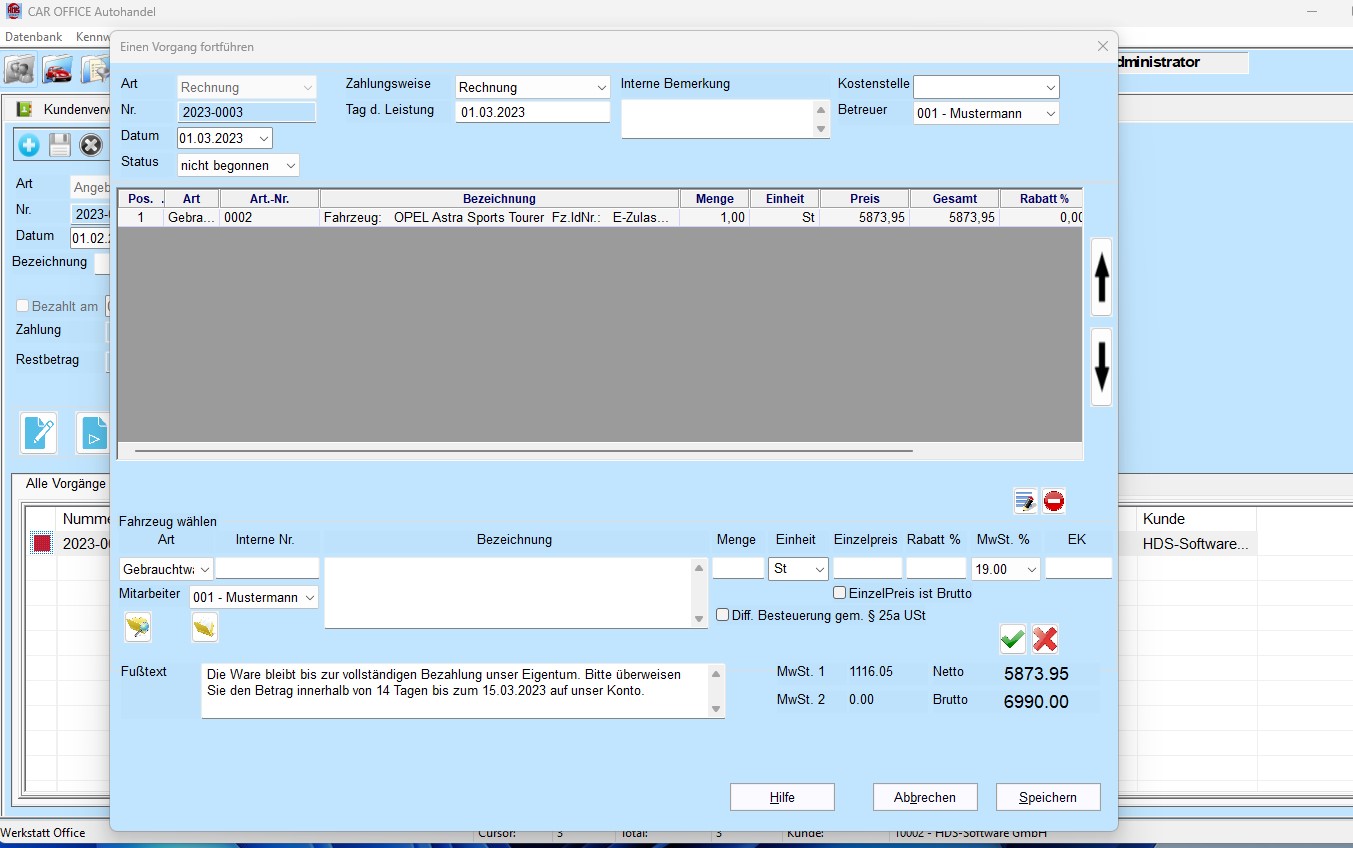This screenshot has height=848, width=1353.
Task: Discard entry with the red X icon
Action: [1045, 639]
